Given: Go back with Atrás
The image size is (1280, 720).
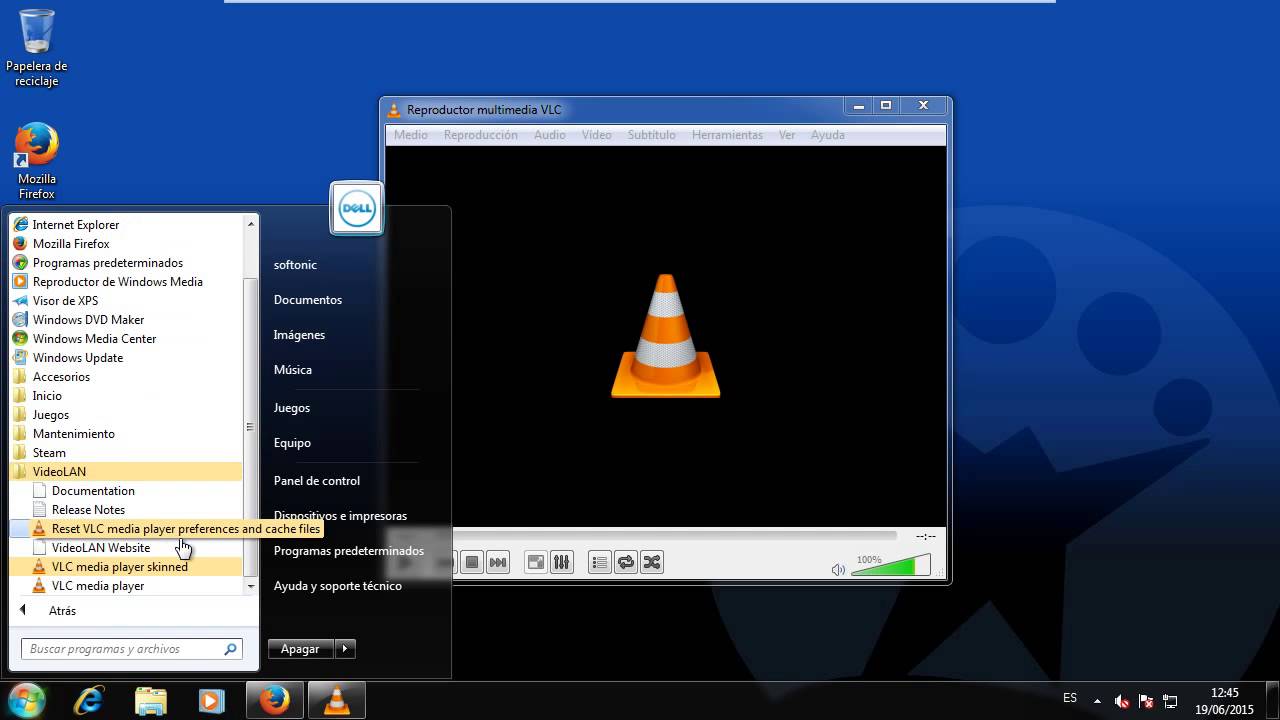Looking at the screenshot, I should [x=62, y=611].
